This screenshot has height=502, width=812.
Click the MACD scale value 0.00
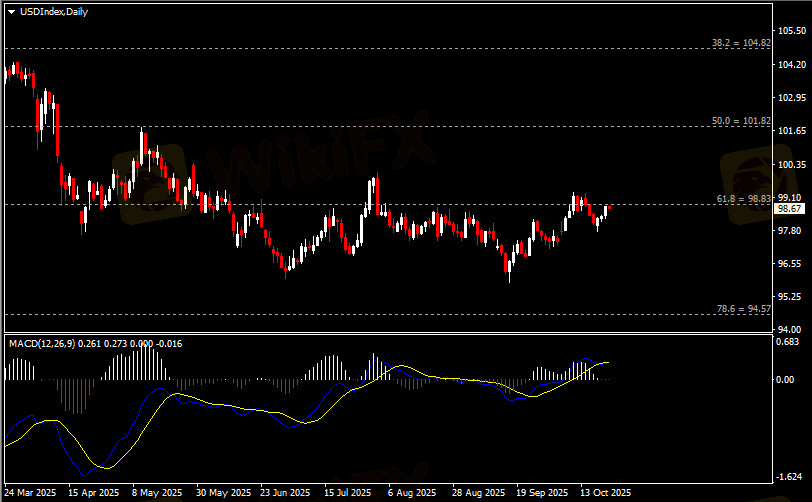pyautogui.click(x=785, y=380)
